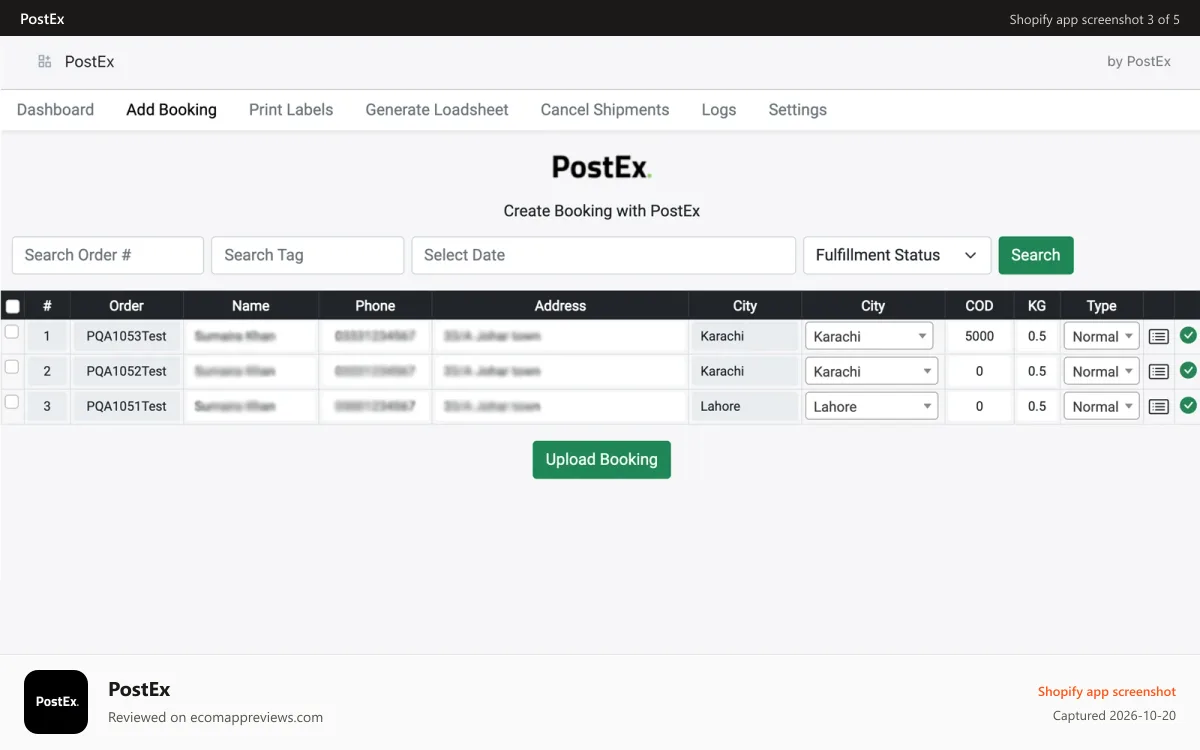Click KG weight field for PQA1051Test
Screen dimensions: 1200x750
[1037, 406]
